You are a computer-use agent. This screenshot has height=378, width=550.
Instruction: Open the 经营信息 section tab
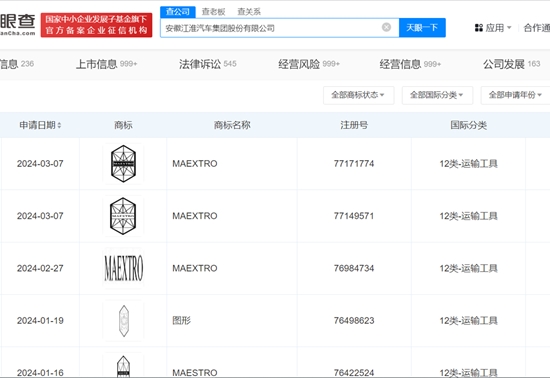(410, 64)
